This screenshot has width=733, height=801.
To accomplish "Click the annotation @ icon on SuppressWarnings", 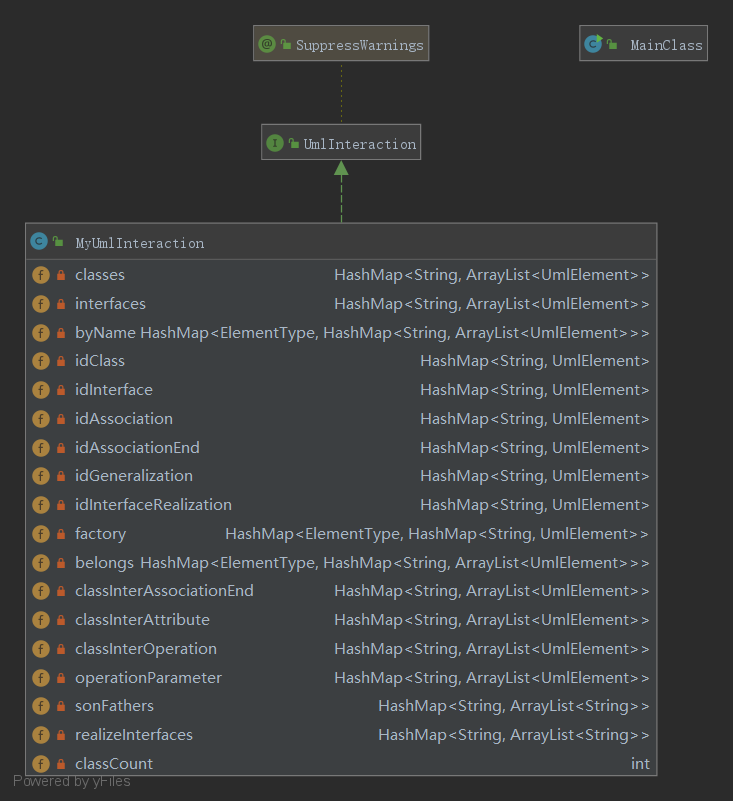I will click(x=267, y=44).
